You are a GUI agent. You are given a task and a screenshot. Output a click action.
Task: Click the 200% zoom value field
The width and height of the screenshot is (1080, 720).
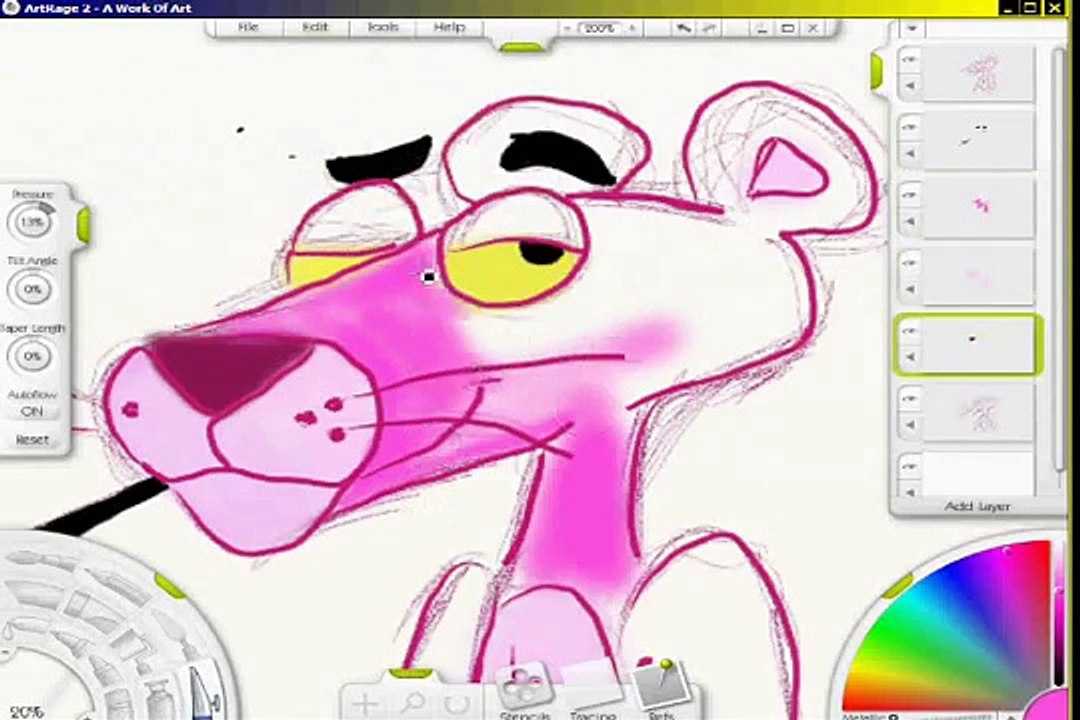(599, 28)
